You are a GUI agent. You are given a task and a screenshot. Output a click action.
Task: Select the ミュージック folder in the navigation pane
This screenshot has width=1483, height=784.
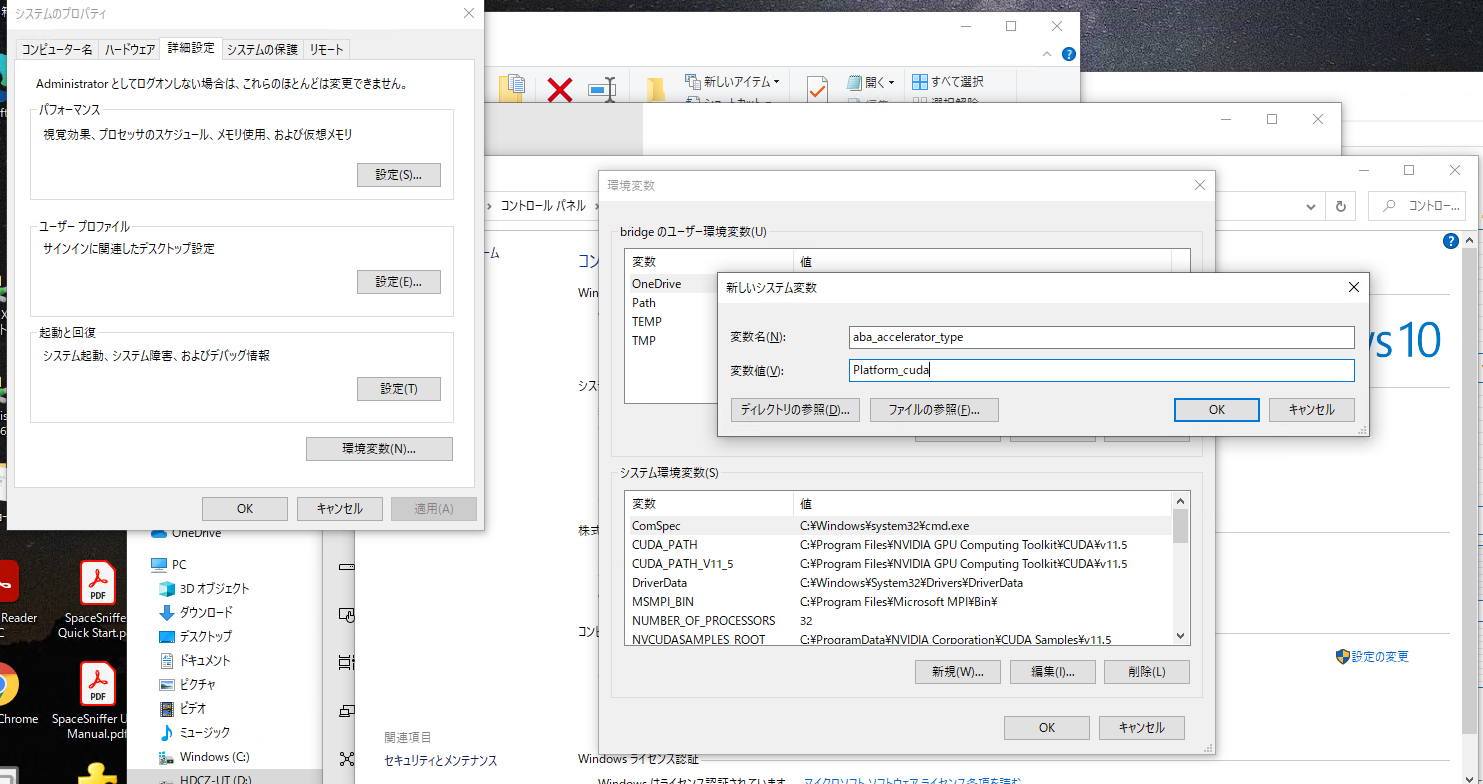point(204,732)
